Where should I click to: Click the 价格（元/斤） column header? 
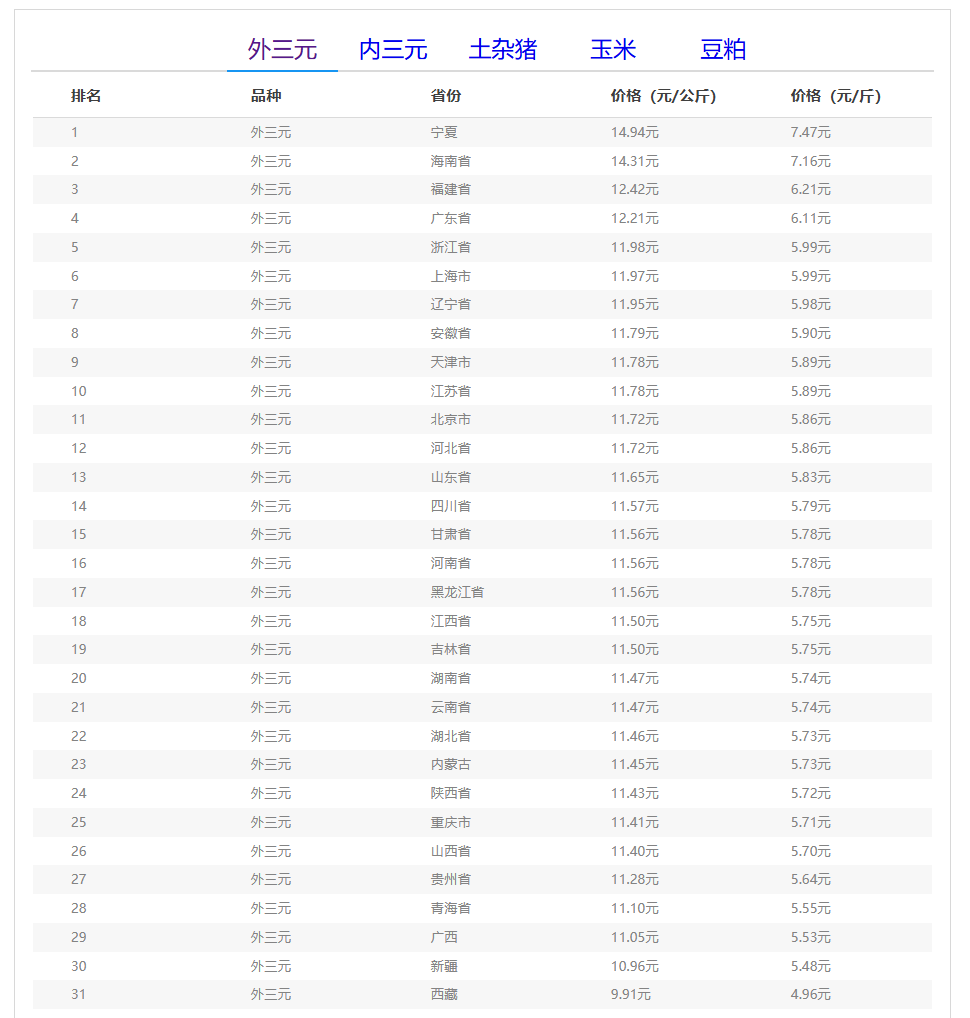(835, 96)
